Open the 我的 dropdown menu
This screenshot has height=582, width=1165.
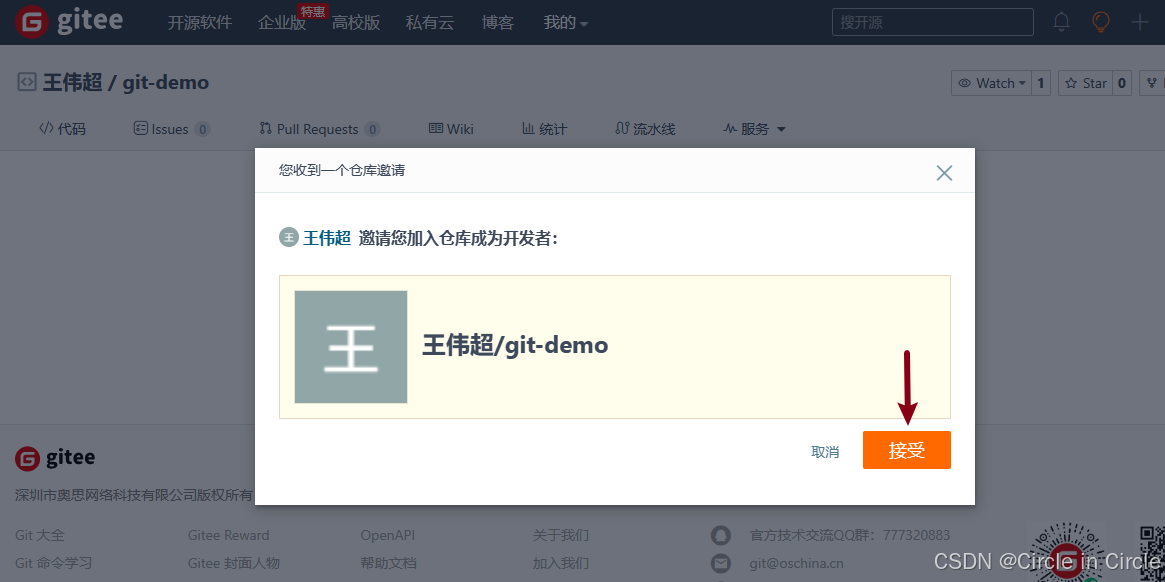coord(565,22)
